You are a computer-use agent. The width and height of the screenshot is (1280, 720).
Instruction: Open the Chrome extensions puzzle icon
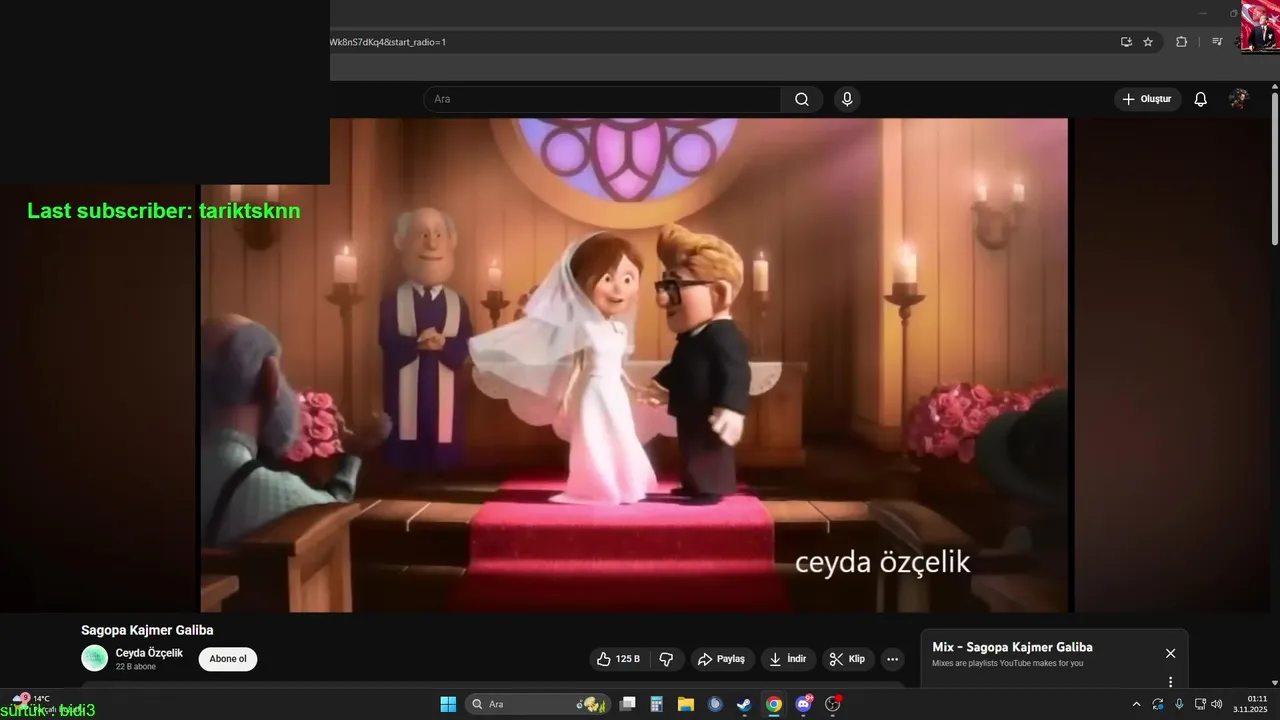(x=1181, y=42)
